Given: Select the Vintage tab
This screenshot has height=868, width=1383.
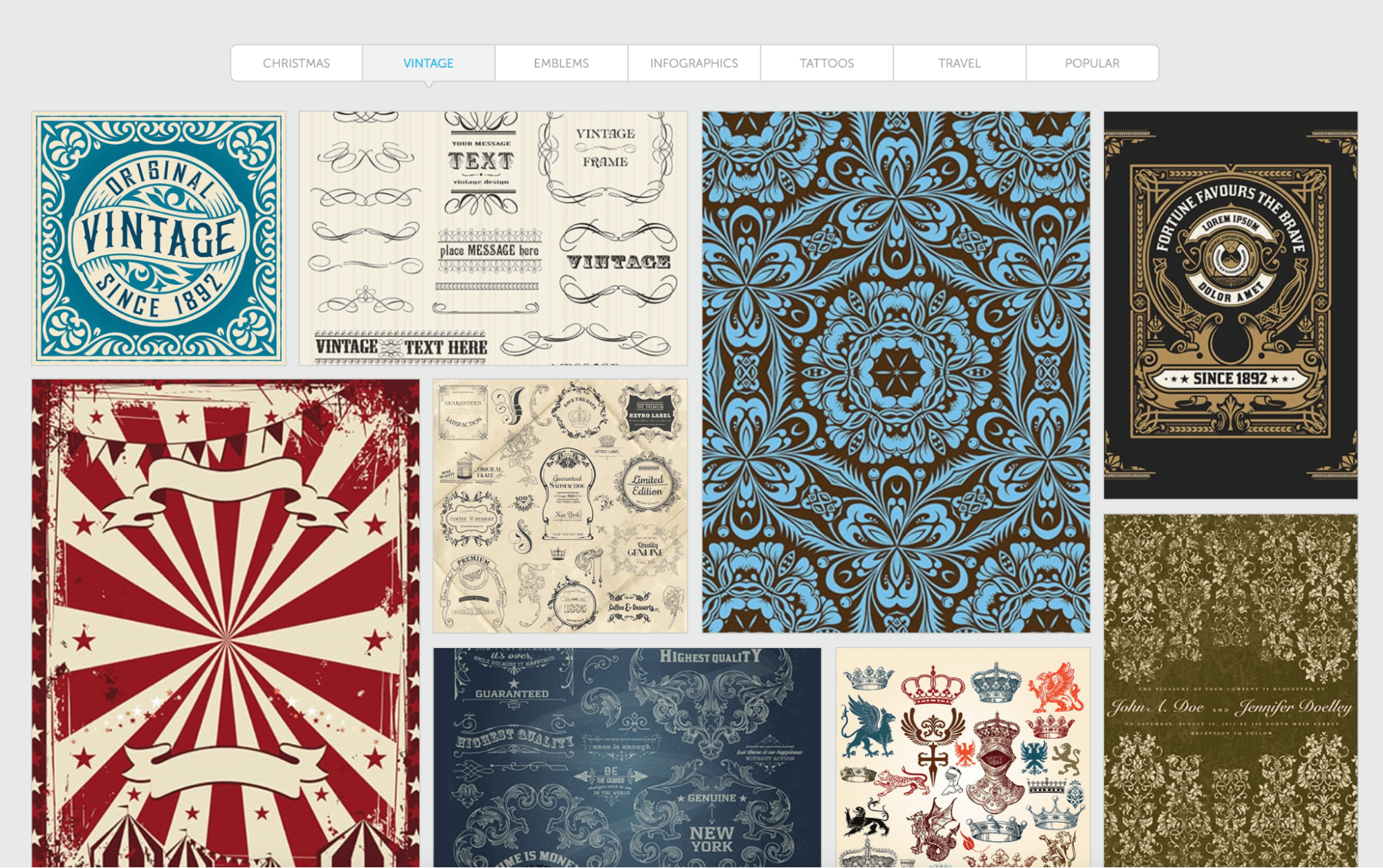Looking at the screenshot, I should (428, 63).
